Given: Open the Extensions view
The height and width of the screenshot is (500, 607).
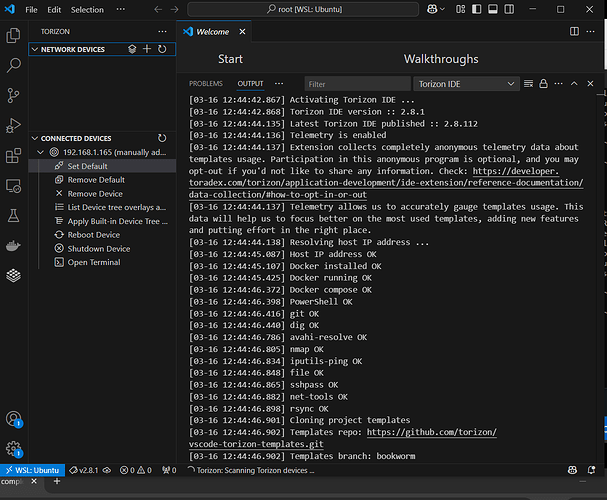Looking at the screenshot, I should (x=14, y=156).
